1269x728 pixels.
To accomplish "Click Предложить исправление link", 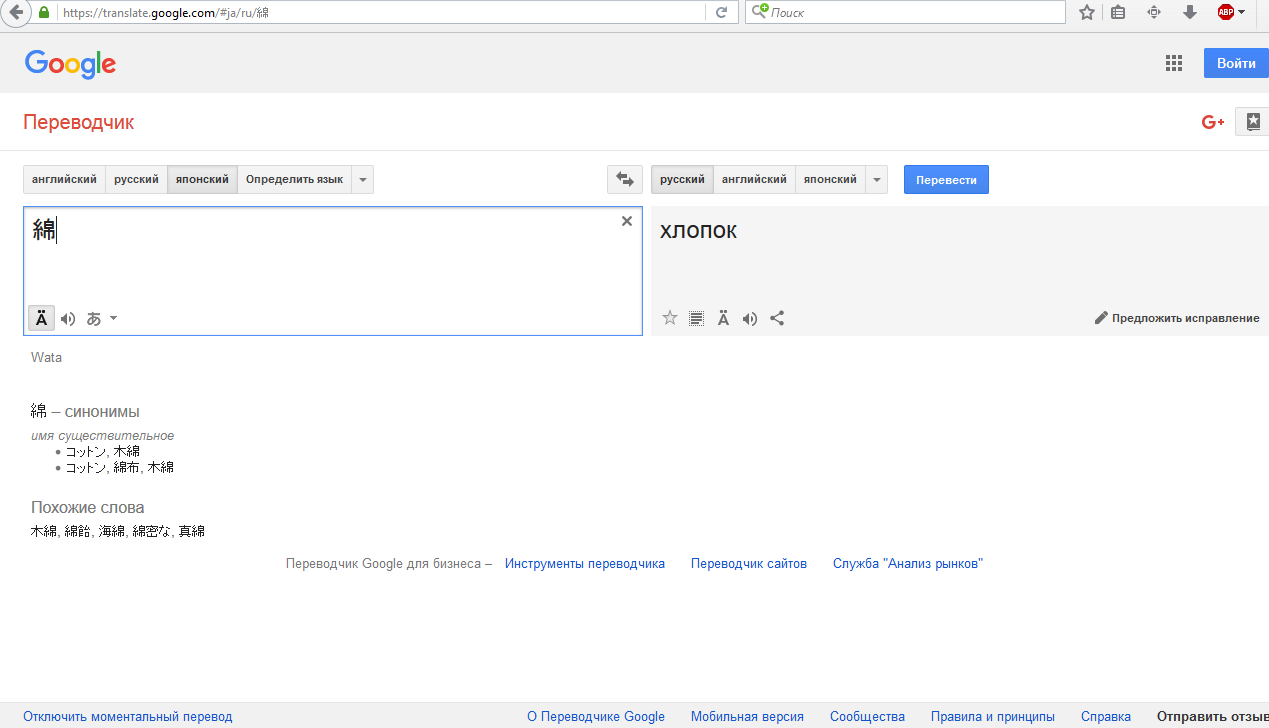I will pos(1177,318).
